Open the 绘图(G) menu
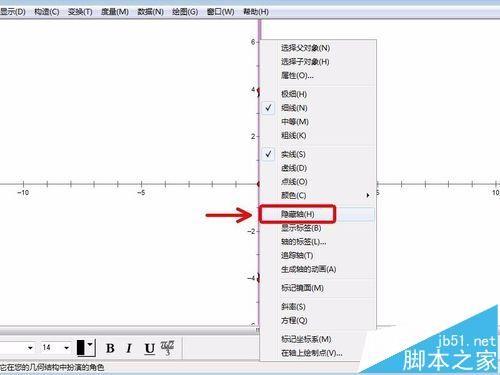Screen dimensions: 500x375 [185, 12]
